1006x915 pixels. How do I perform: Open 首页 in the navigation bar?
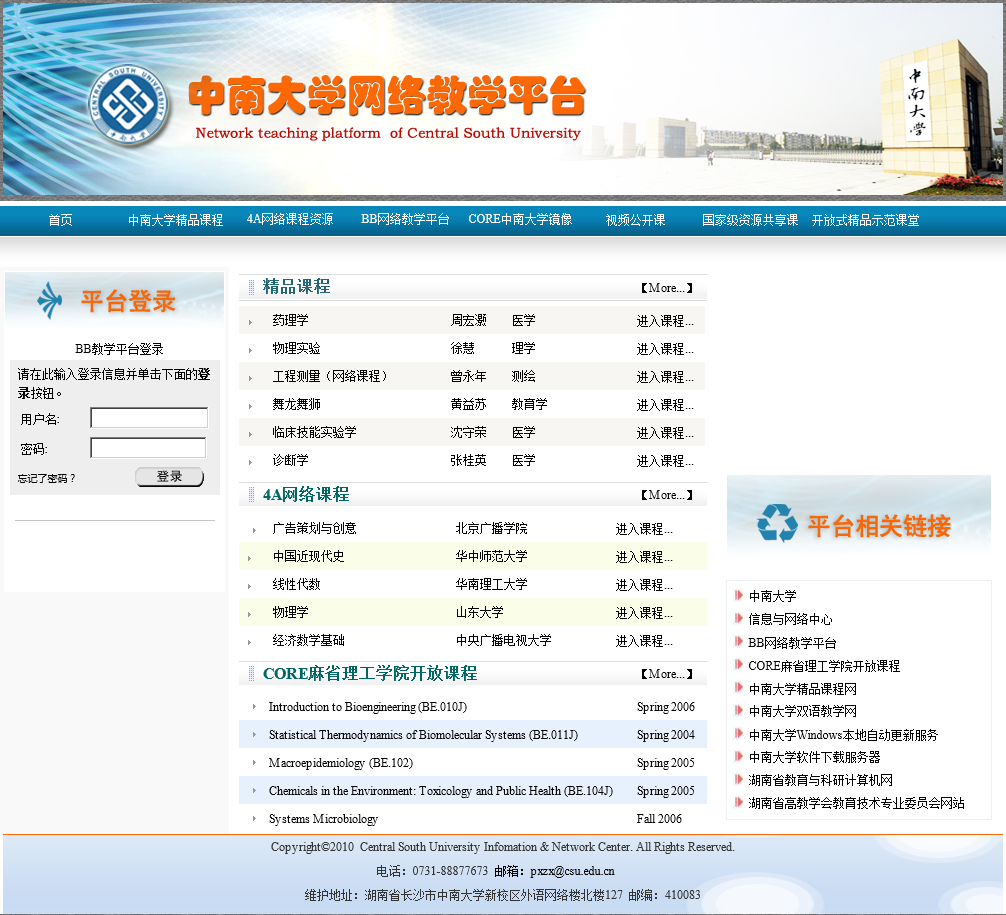60,220
